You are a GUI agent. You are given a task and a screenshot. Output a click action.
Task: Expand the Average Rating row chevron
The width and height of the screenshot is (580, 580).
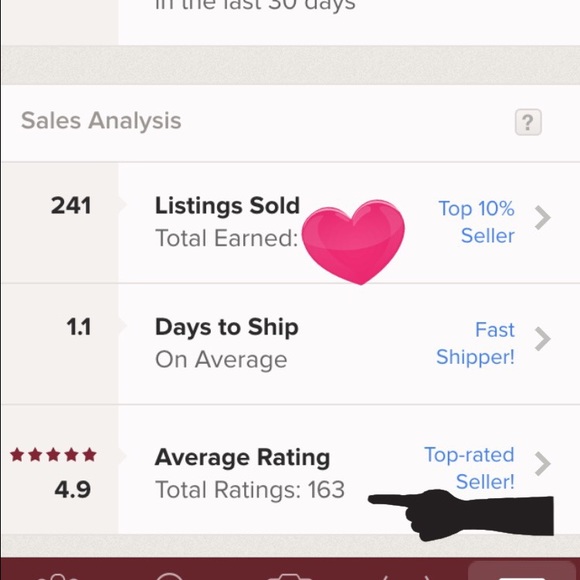pyautogui.click(x=543, y=464)
